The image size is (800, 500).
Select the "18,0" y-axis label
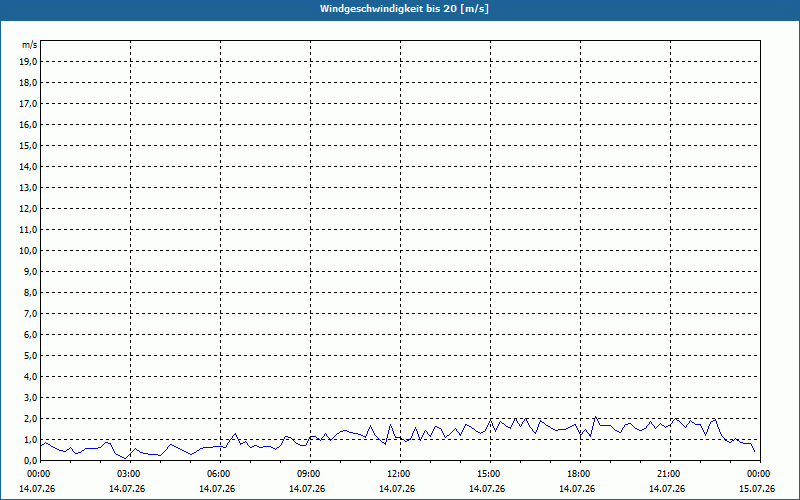28,83
